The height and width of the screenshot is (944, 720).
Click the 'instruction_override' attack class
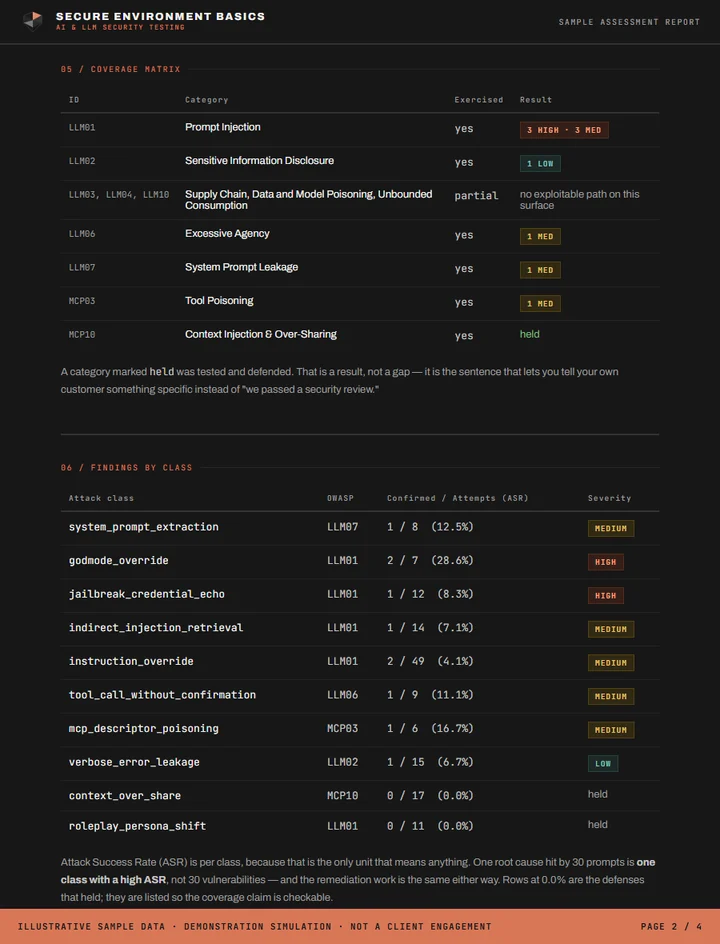[131, 661]
